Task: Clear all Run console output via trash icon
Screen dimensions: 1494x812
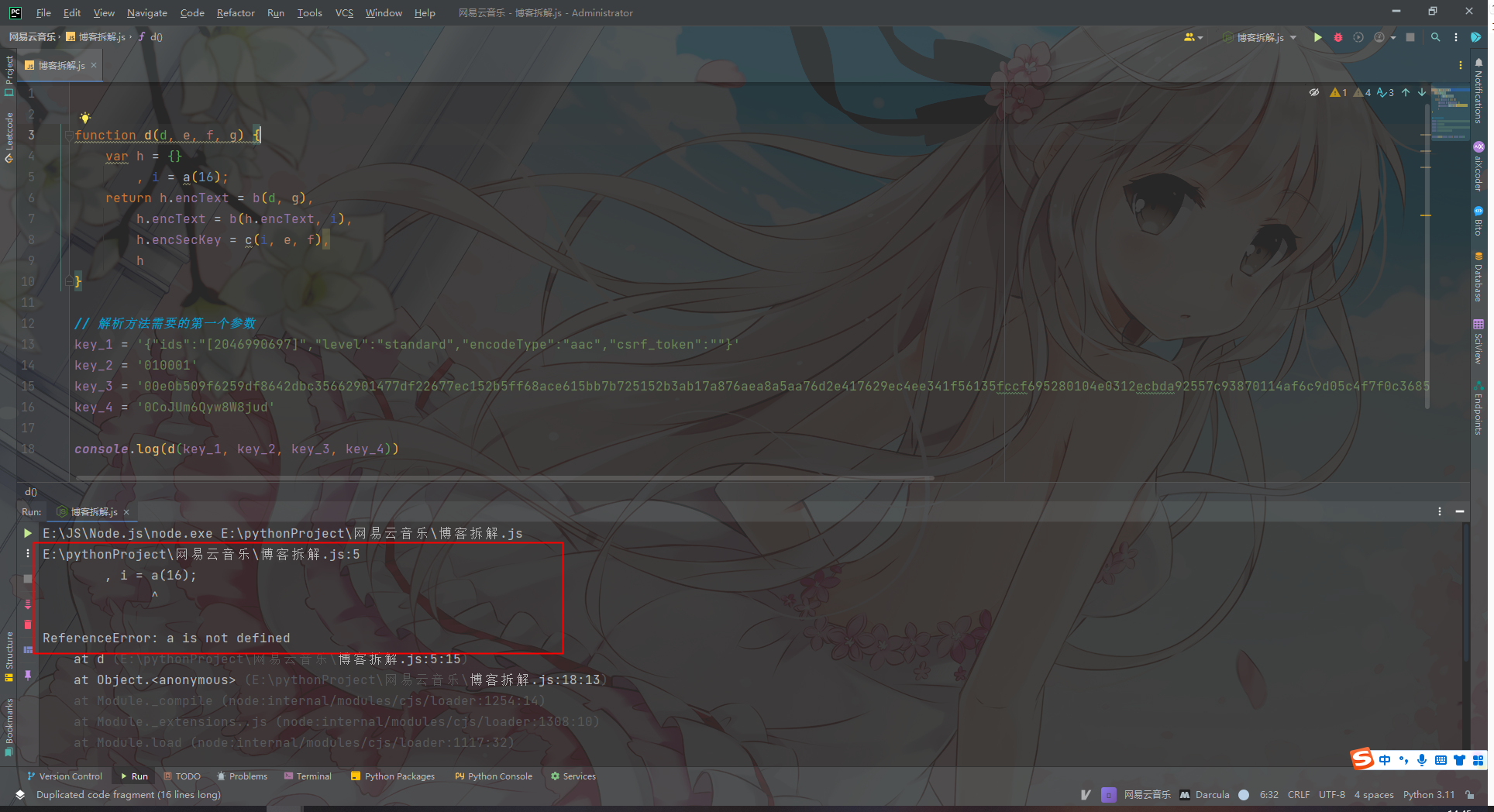Action: (x=28, y=624)
